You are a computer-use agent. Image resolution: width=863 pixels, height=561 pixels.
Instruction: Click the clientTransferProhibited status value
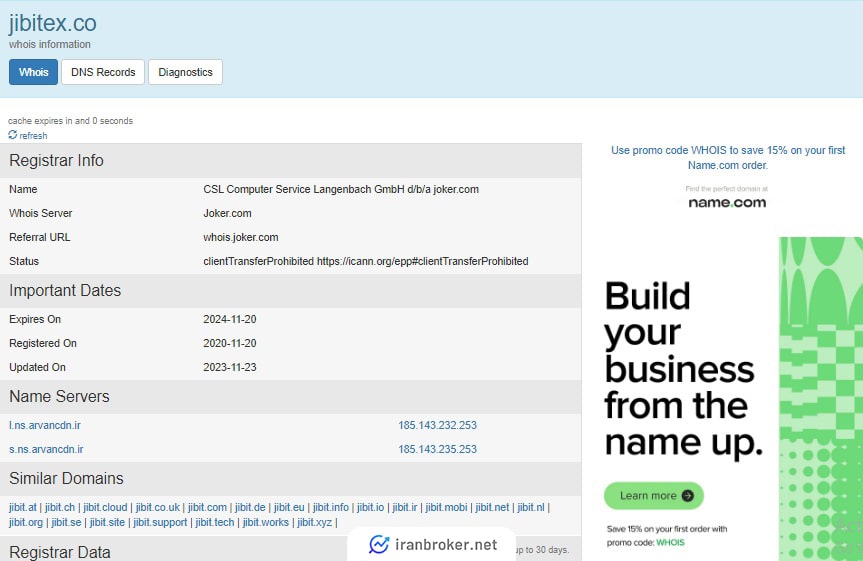tap(365, 261)
